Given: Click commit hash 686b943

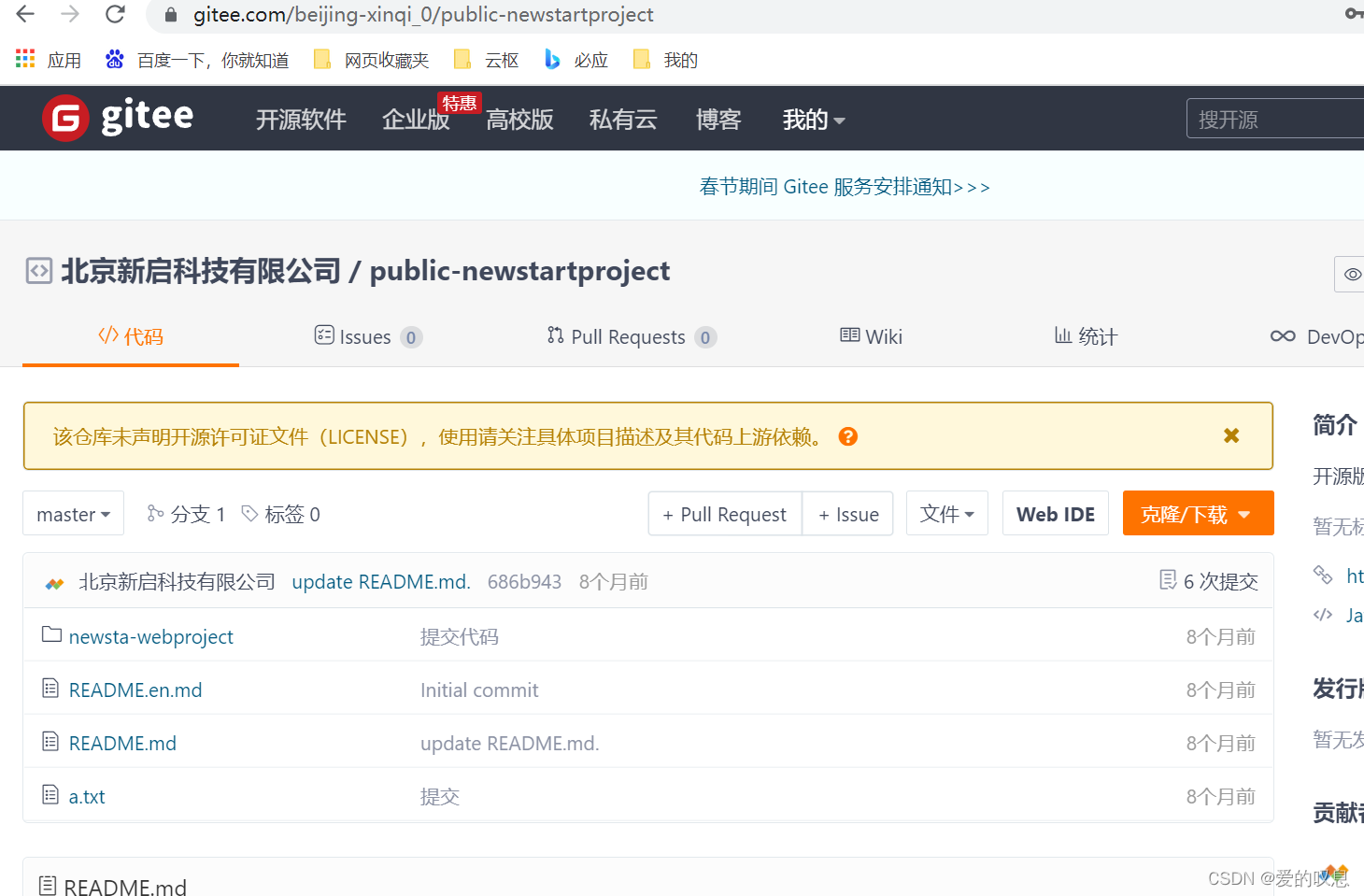Looking at the screenshot, I should (524, 581).
